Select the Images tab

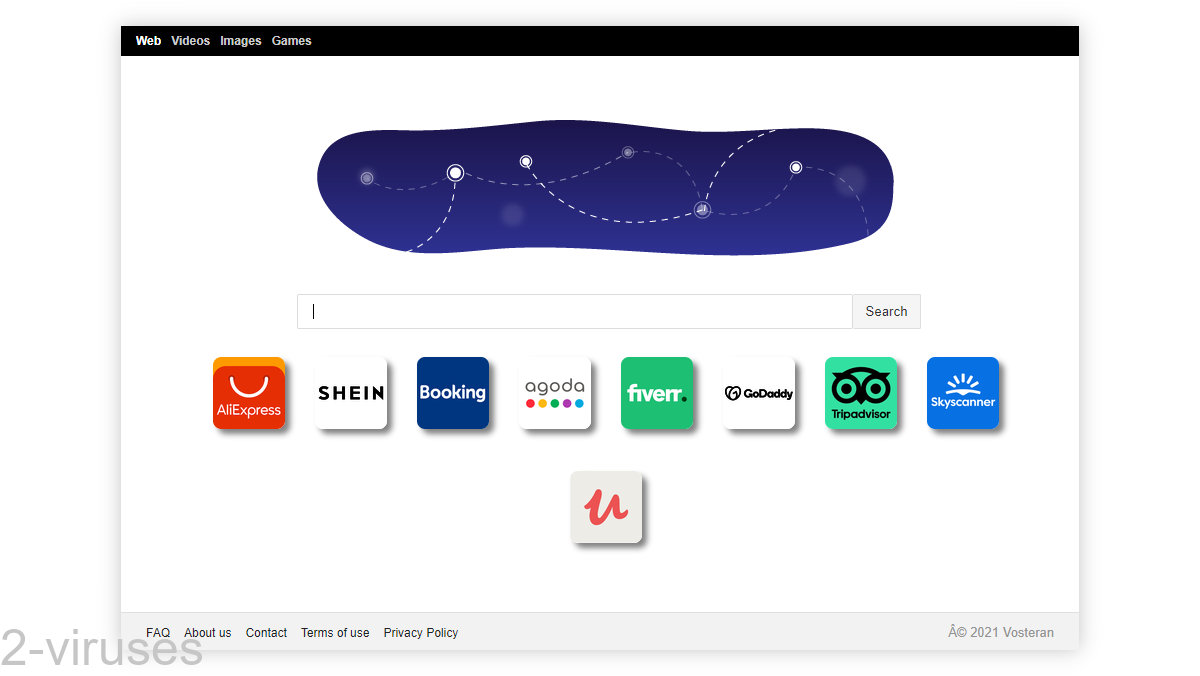point(240,41)
